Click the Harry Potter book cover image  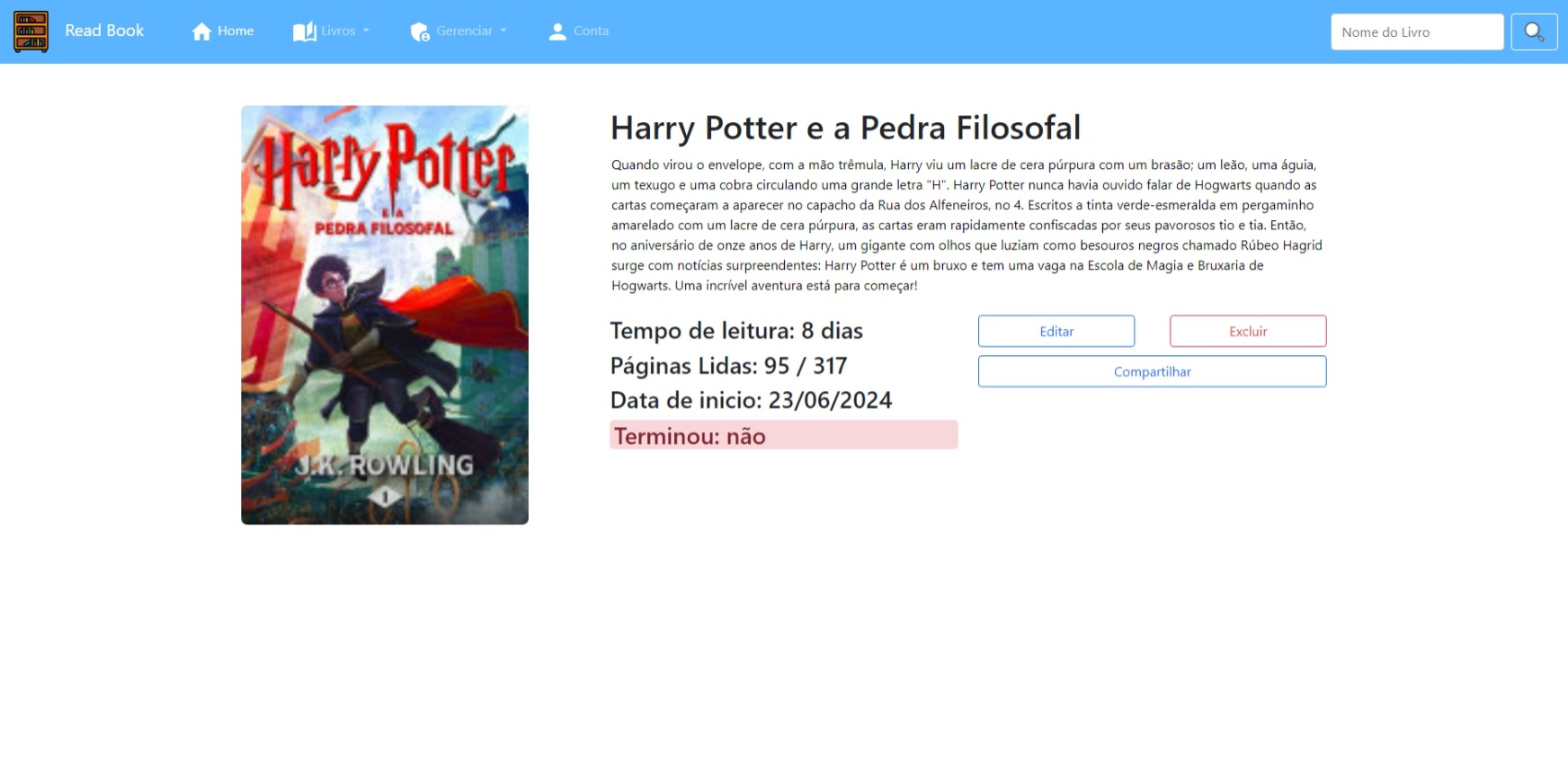(x=385, y=315)
